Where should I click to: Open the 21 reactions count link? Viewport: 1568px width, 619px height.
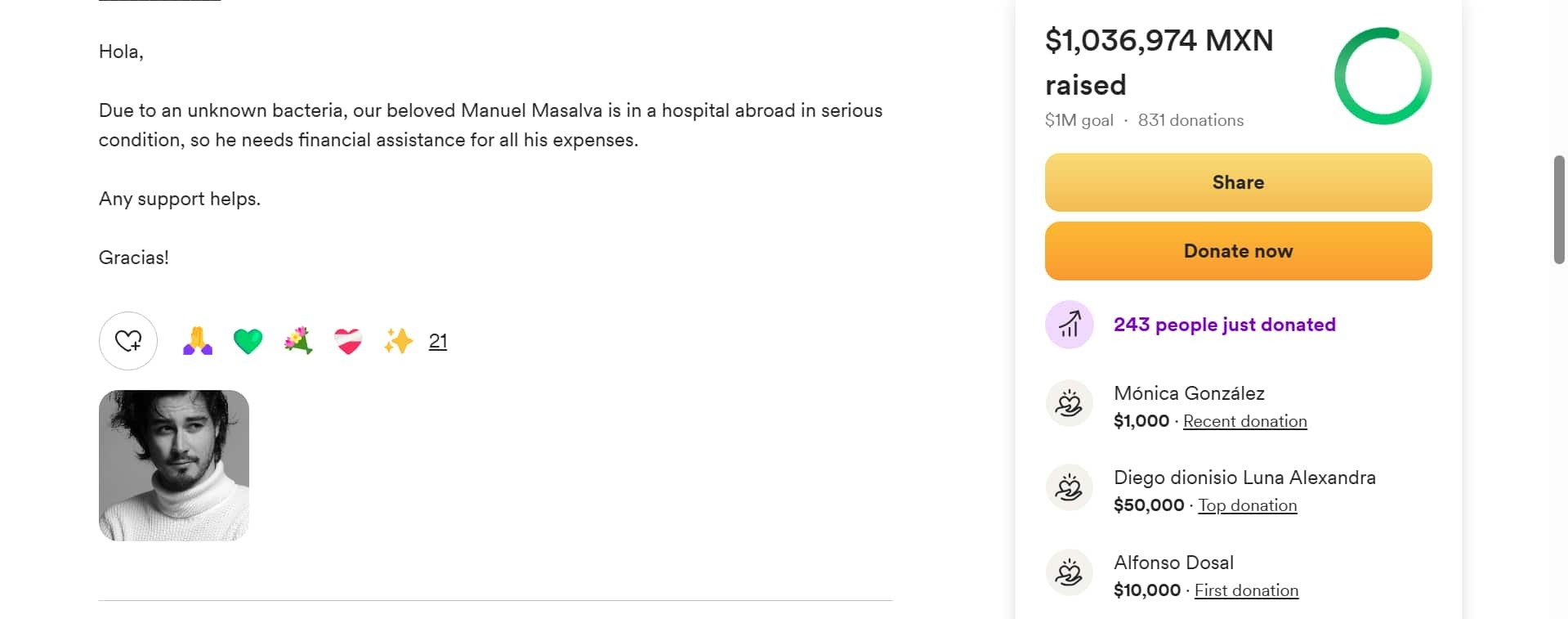coord(438,341)
